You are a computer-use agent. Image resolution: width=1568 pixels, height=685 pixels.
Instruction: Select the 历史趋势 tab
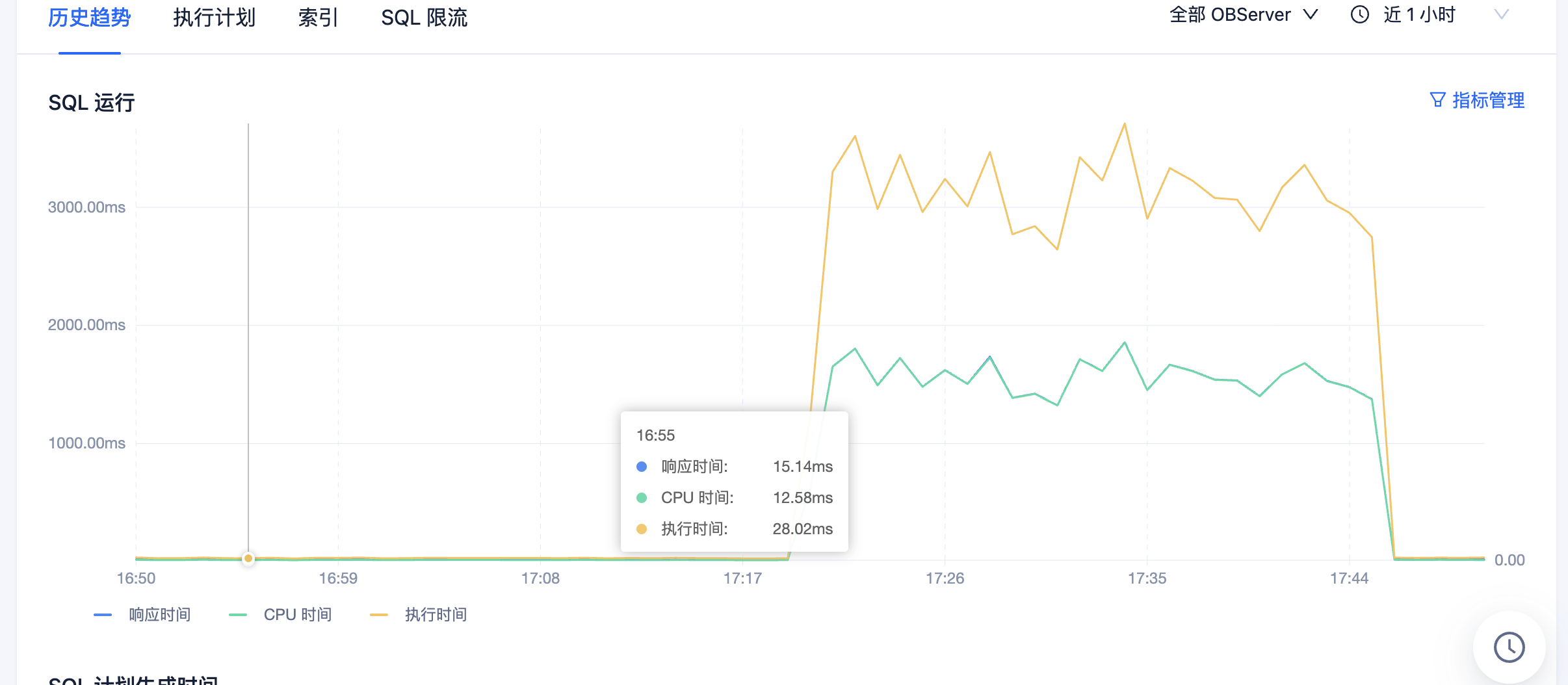click(x=90, y=18)
